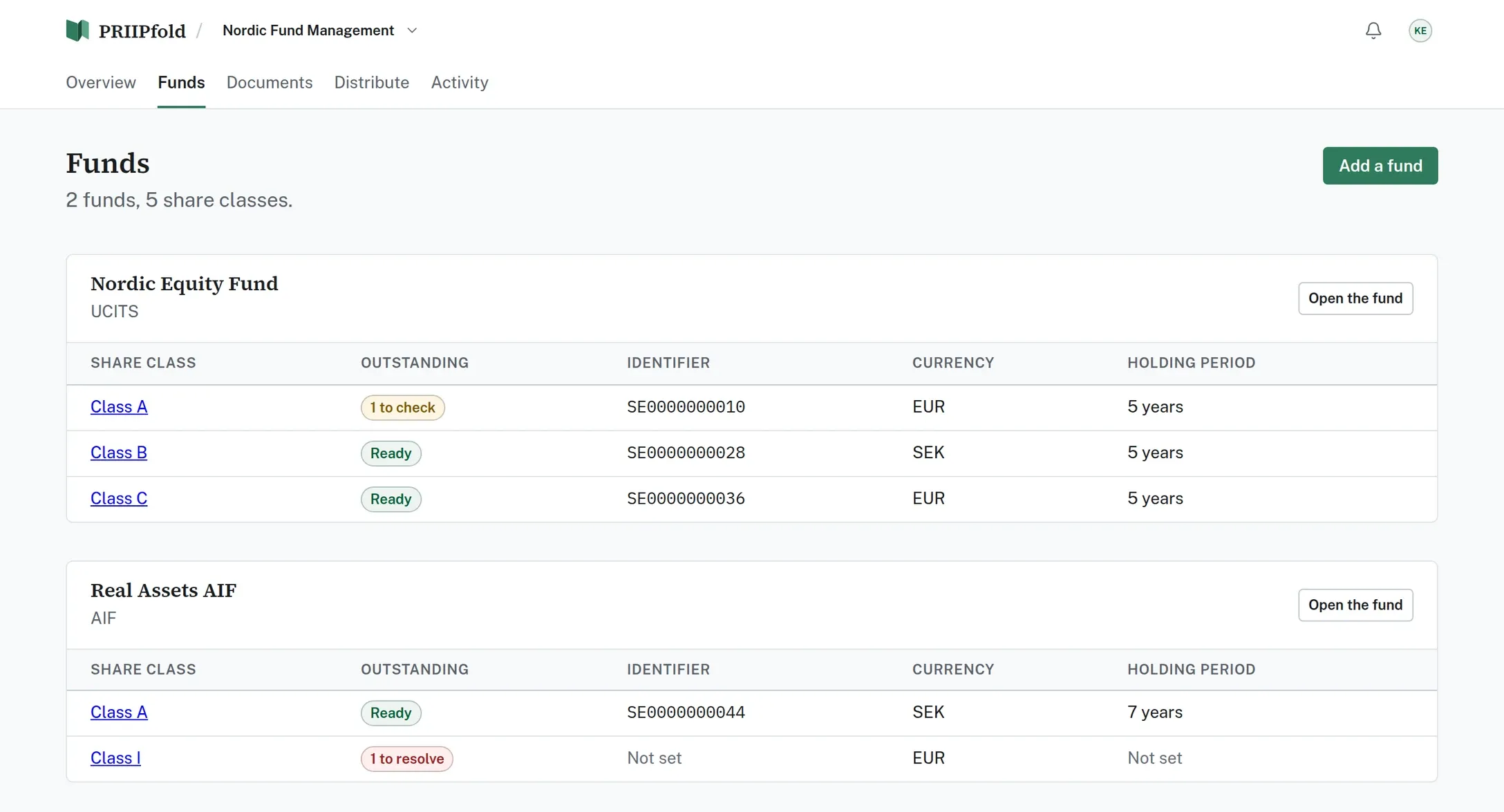Select identifier SE0000000028
1504x812 pixels.
click(686, 453)
